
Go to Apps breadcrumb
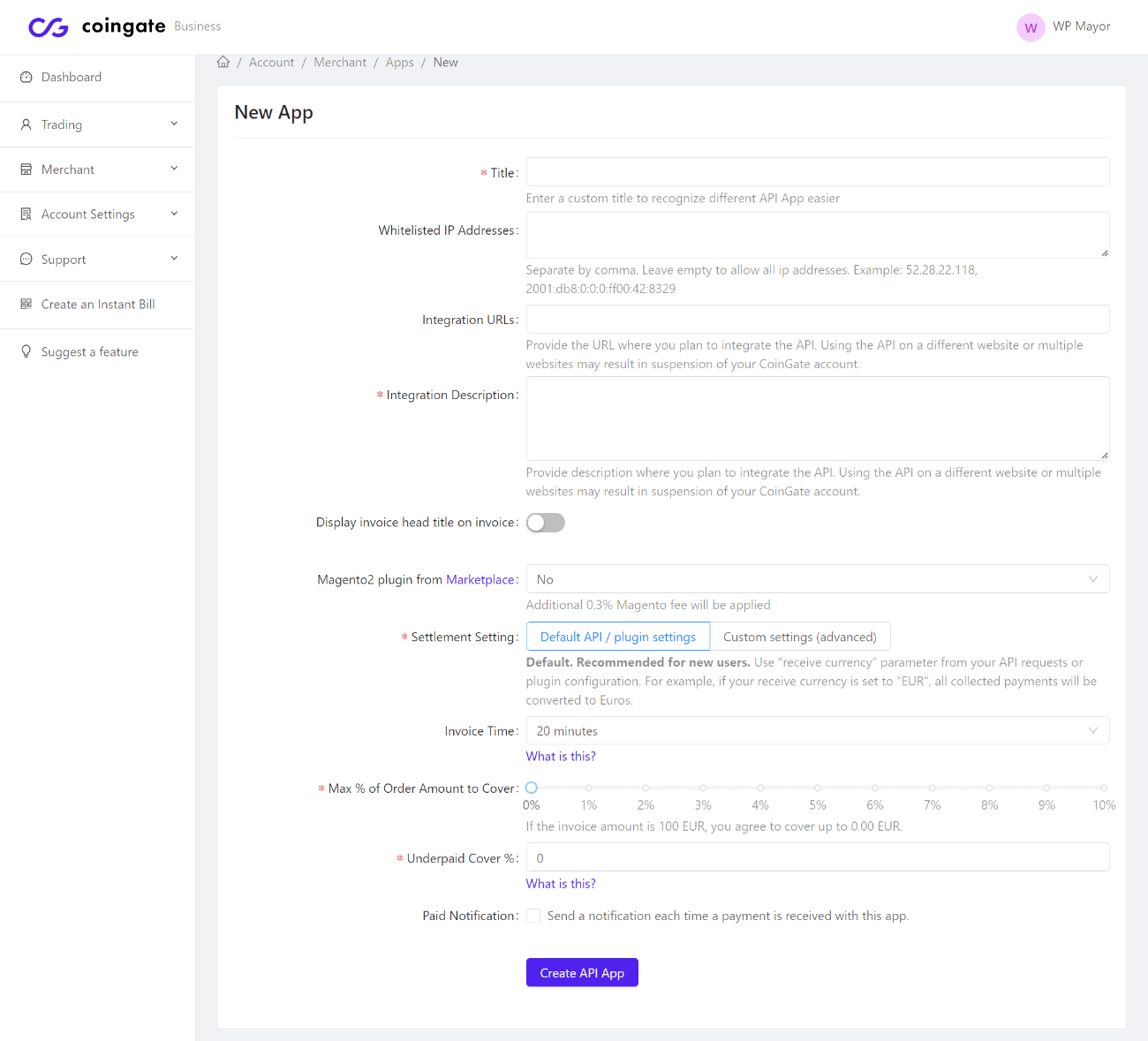click(x=399, y=63)
